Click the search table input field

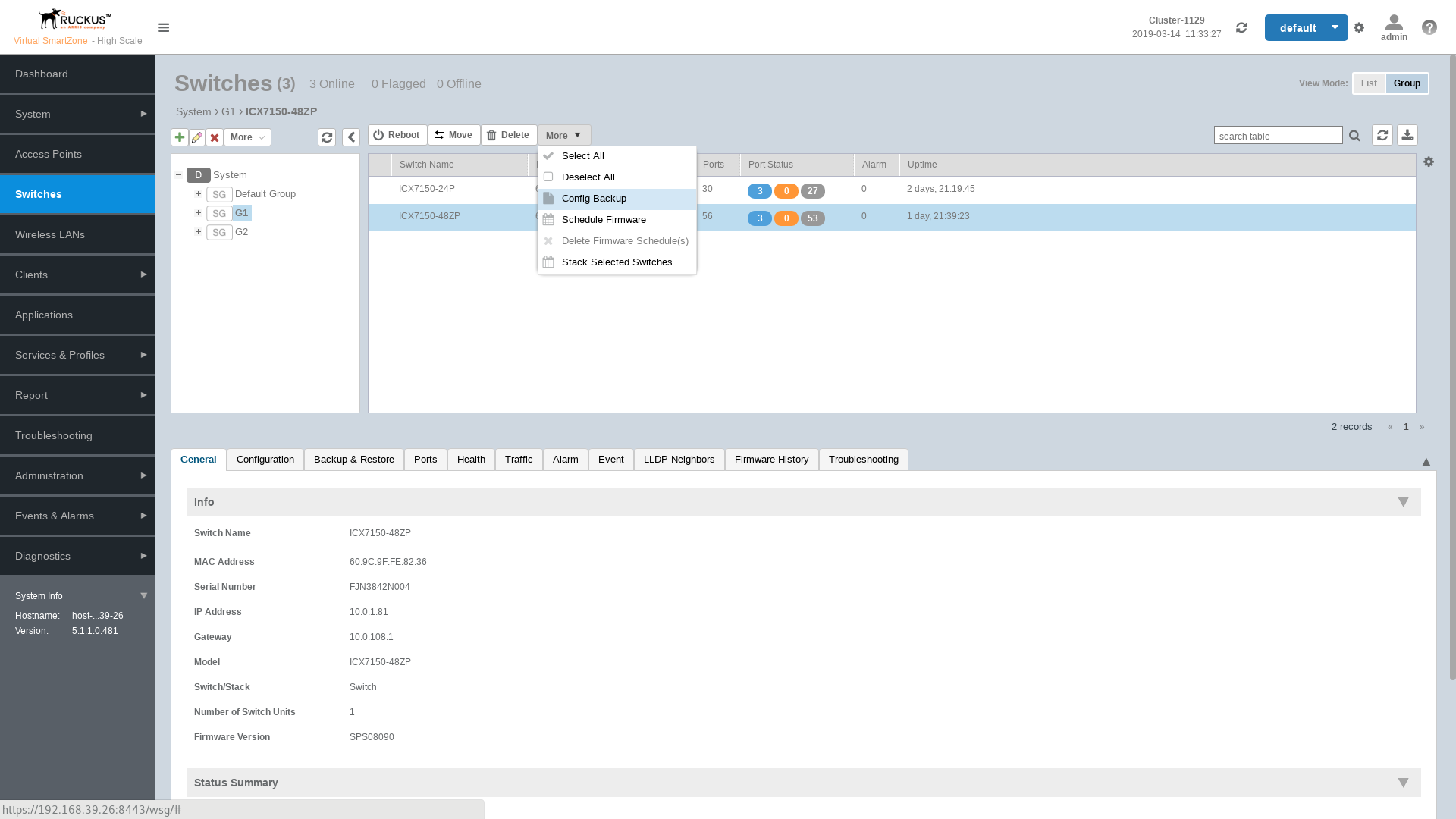(1278, 136)
